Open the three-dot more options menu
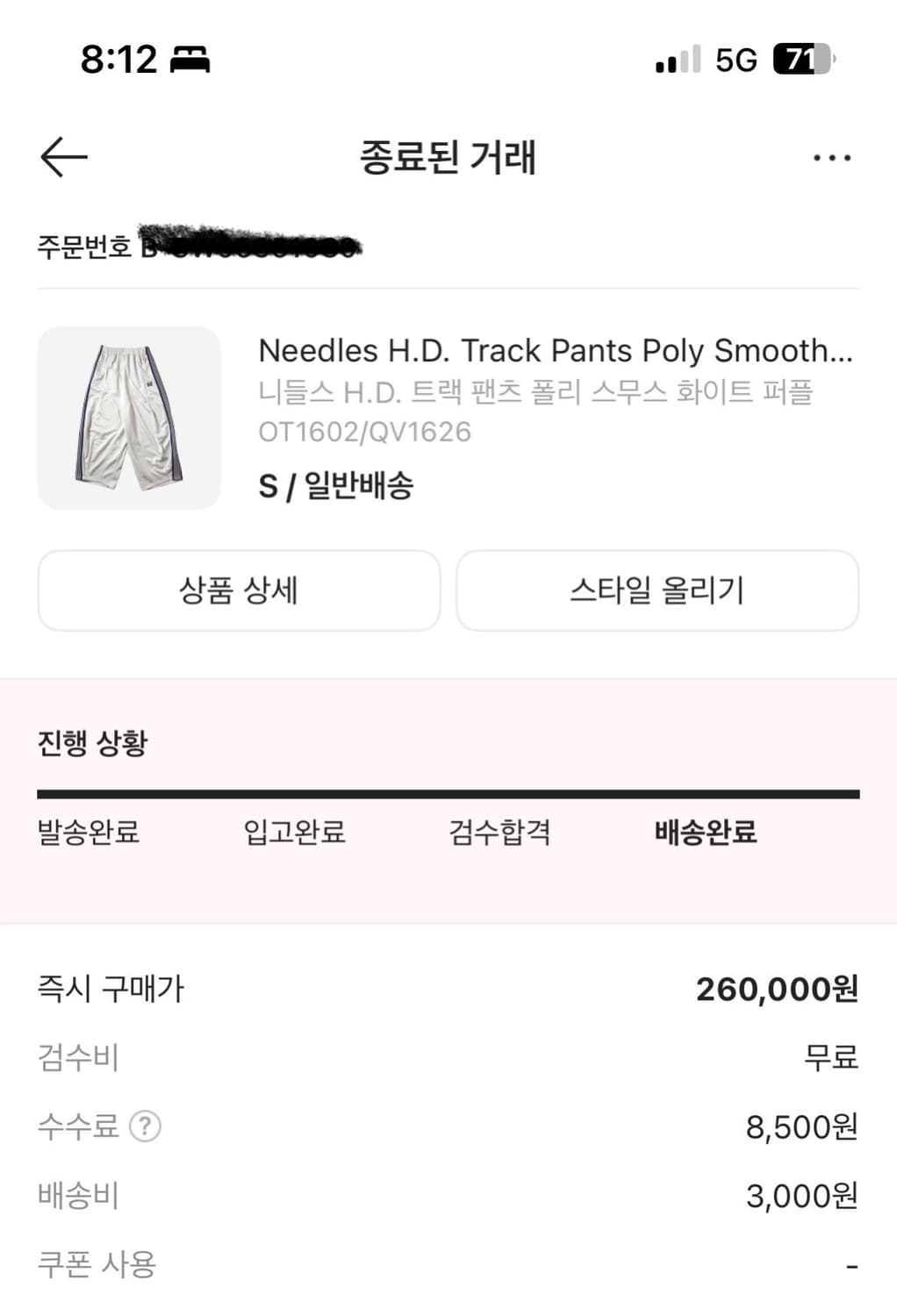The height and width of the screenshot is (1316, 897). tap(831, 158)
